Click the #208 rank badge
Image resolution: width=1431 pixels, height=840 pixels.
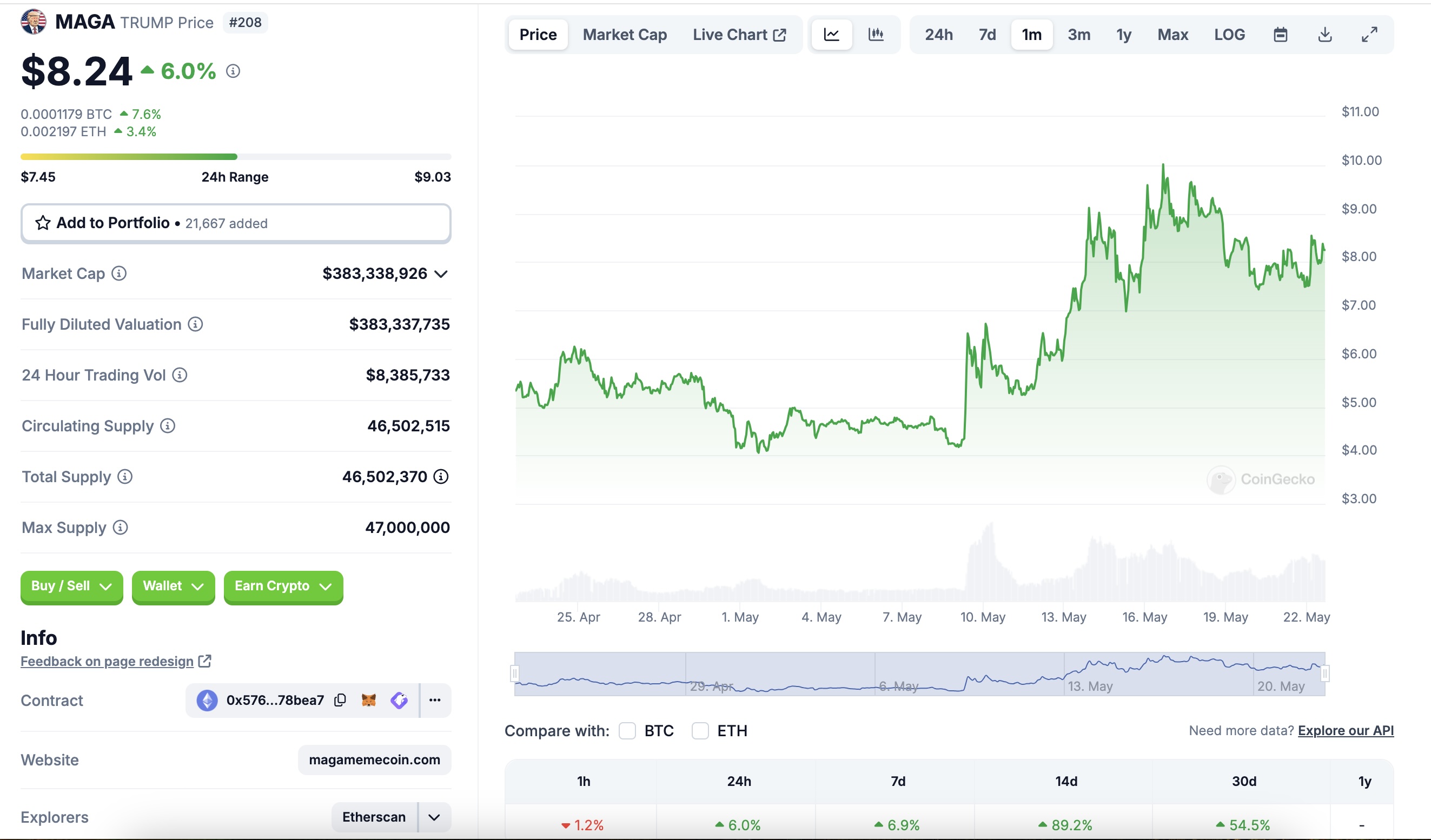click(x=246, y=22)
